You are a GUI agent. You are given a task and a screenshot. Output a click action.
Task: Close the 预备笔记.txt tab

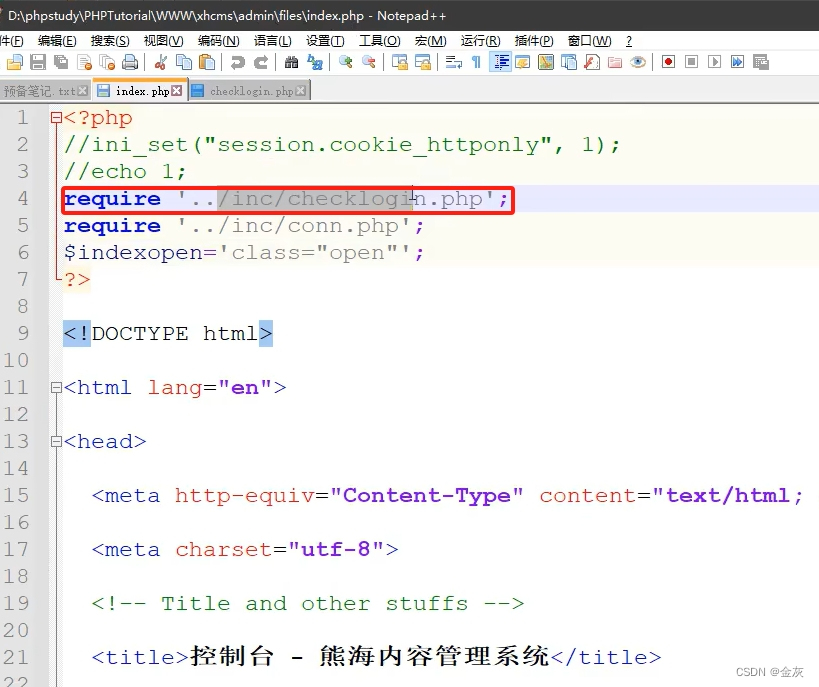click(x=80, y=90)
